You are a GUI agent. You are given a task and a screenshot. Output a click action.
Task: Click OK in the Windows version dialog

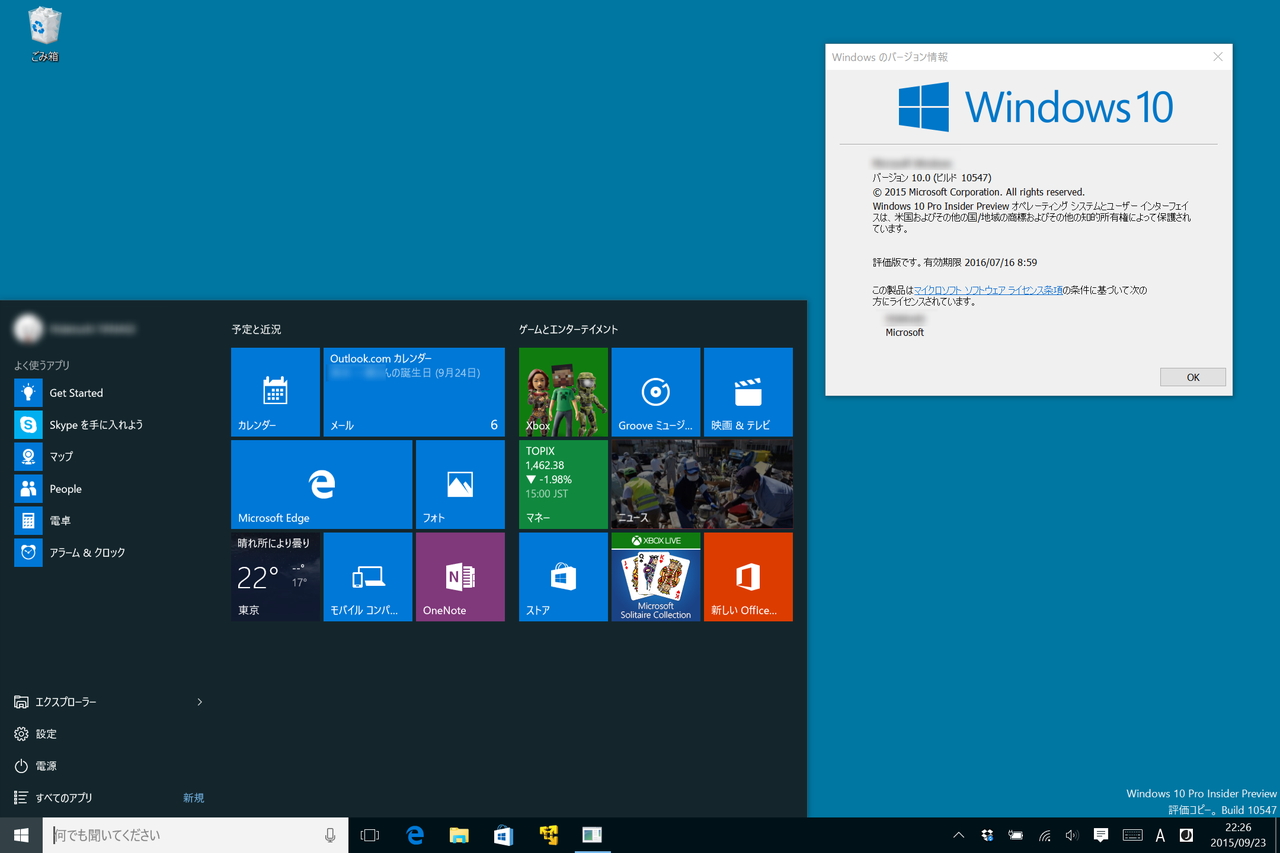(x=1192, y=377)
